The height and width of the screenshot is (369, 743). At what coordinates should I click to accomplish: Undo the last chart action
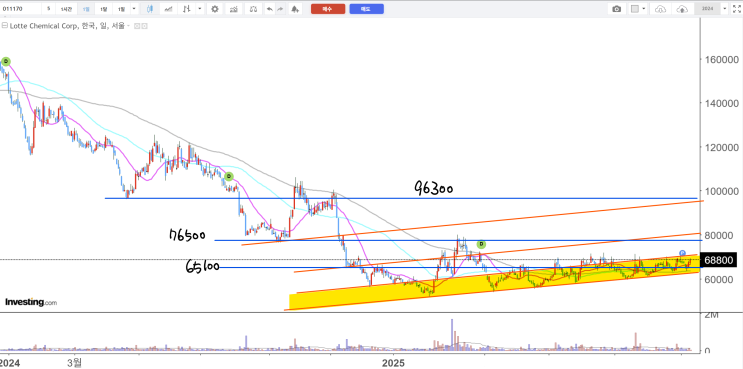pos(269,9)
